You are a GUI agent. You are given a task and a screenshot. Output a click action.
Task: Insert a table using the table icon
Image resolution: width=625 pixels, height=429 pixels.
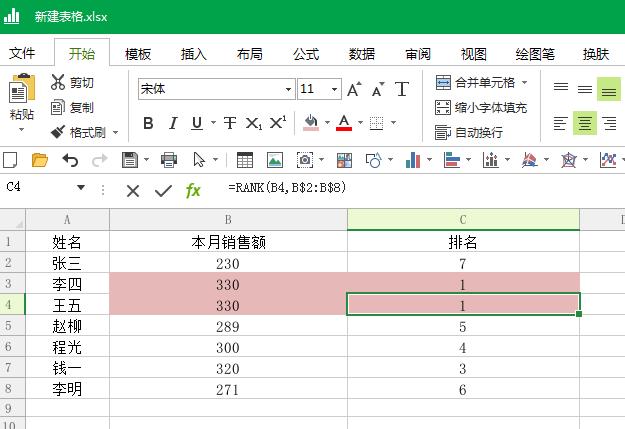point(245,160)
